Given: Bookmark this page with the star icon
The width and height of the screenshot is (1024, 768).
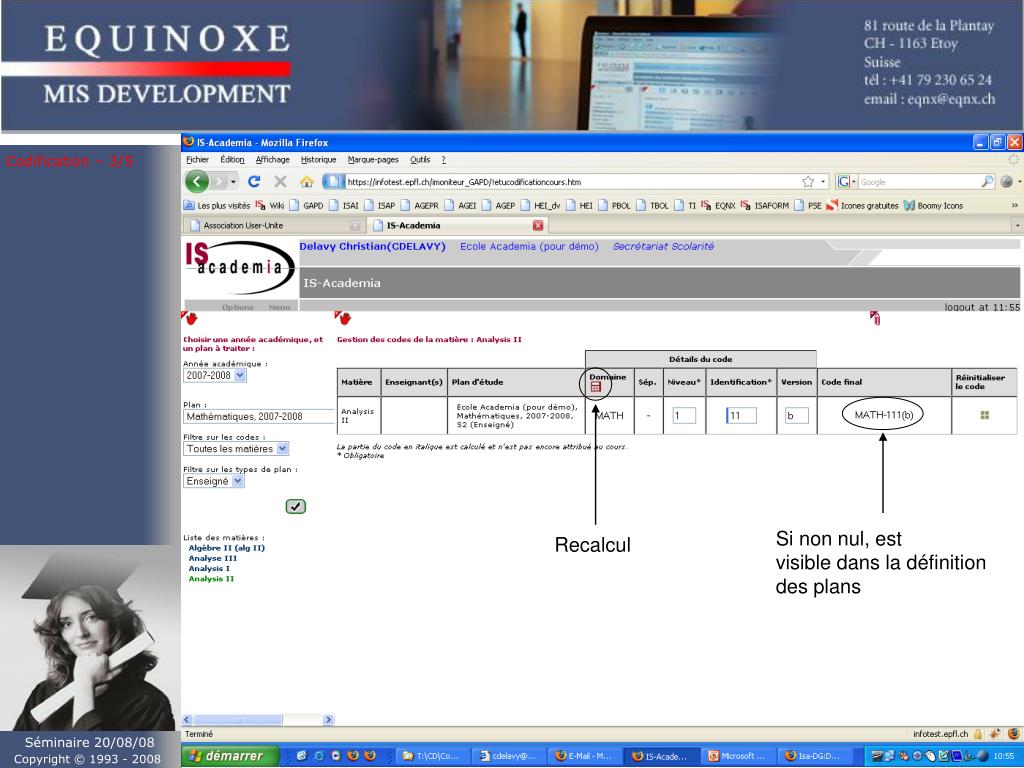Looking at the screenshot, I should (808, 182).
